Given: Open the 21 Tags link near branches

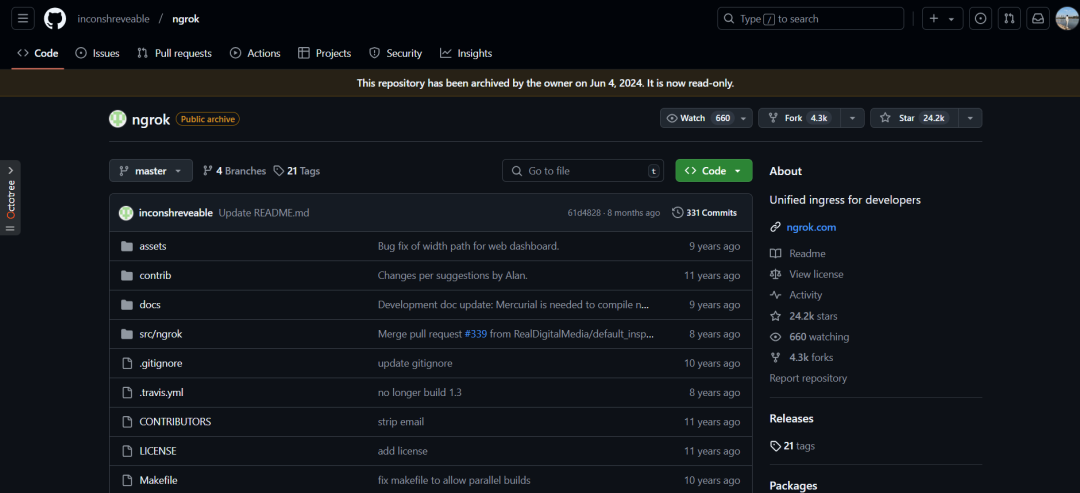Looking at the screenshot, I should [x=296, y=171].
